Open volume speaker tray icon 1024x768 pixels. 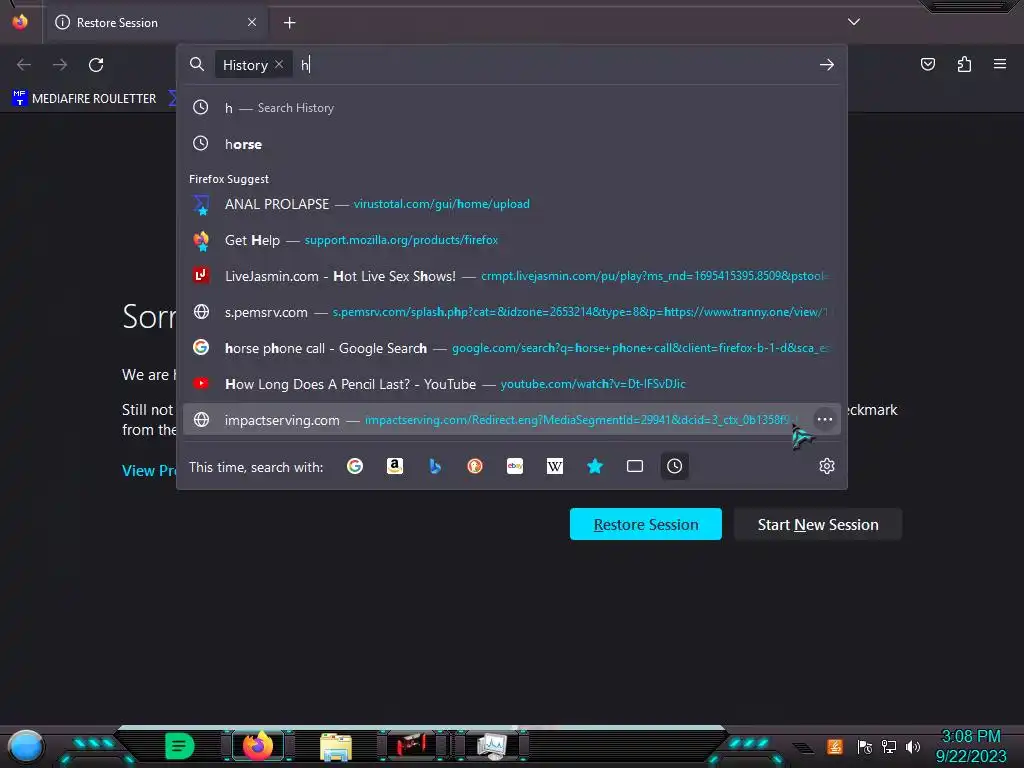[913, 746]
